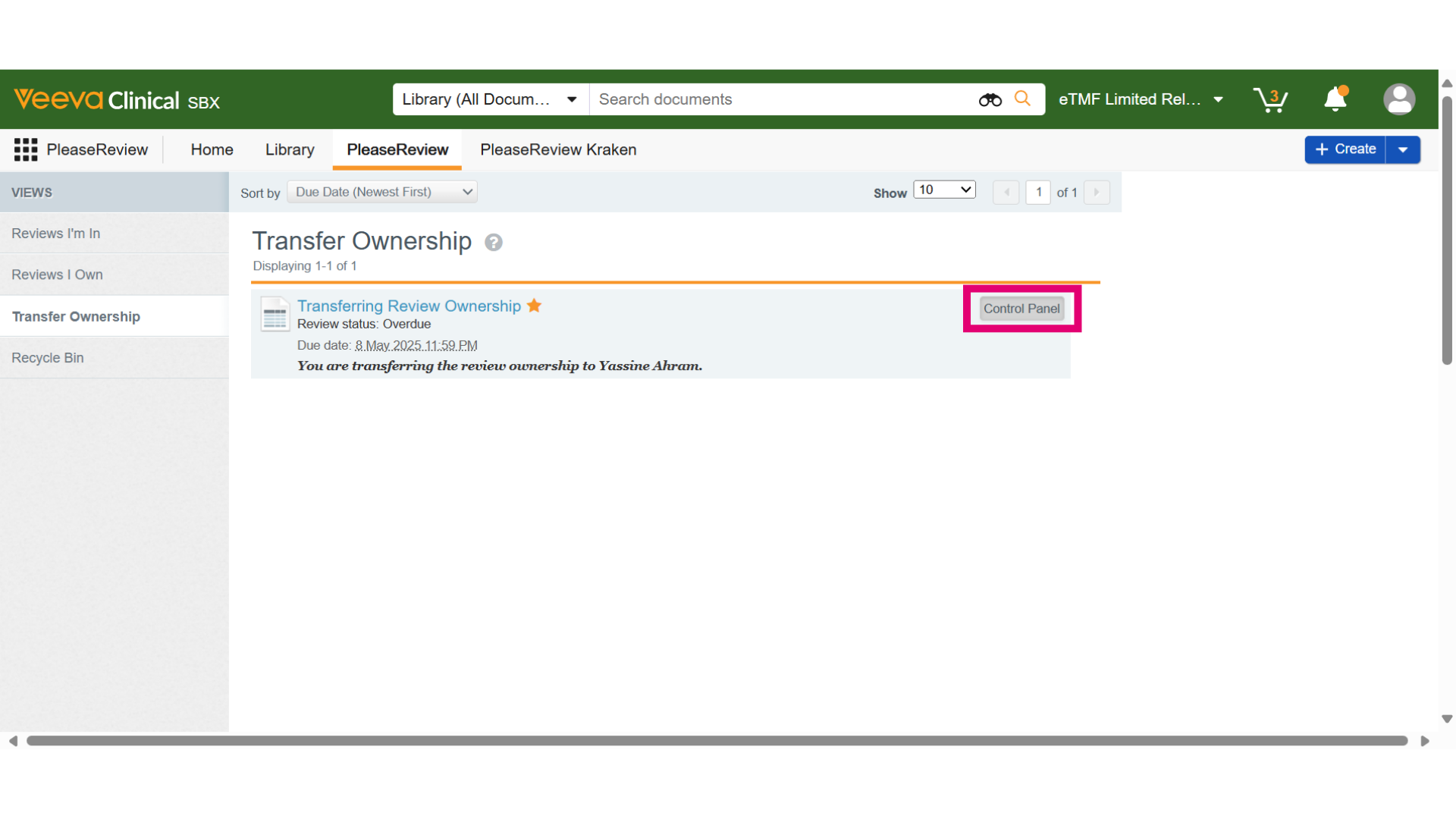Image resolution: width=1456 pixels, height=819 pixels.
Task: Open the user profile avatar
Action: point(1399,99)
